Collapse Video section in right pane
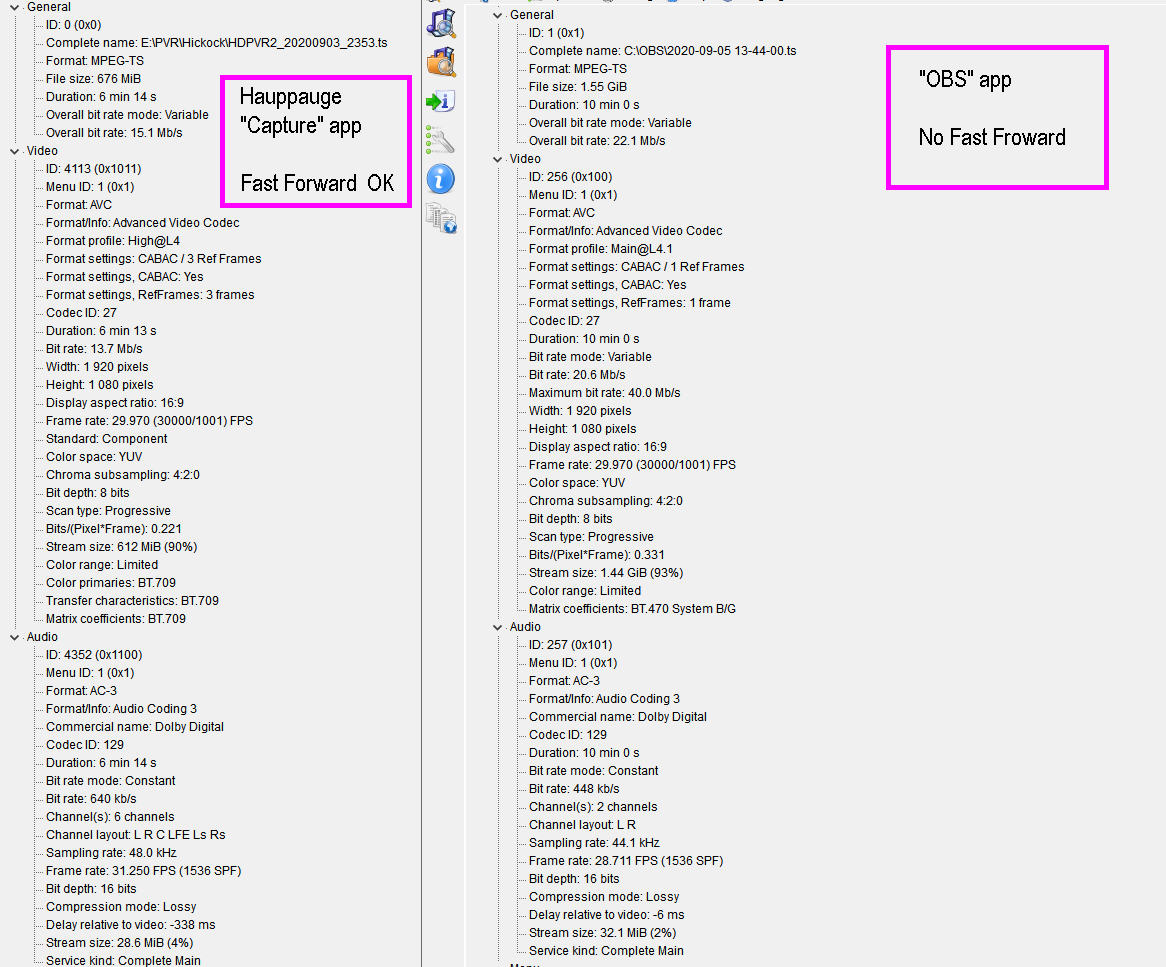The image size is (1166, 967). 497,159
